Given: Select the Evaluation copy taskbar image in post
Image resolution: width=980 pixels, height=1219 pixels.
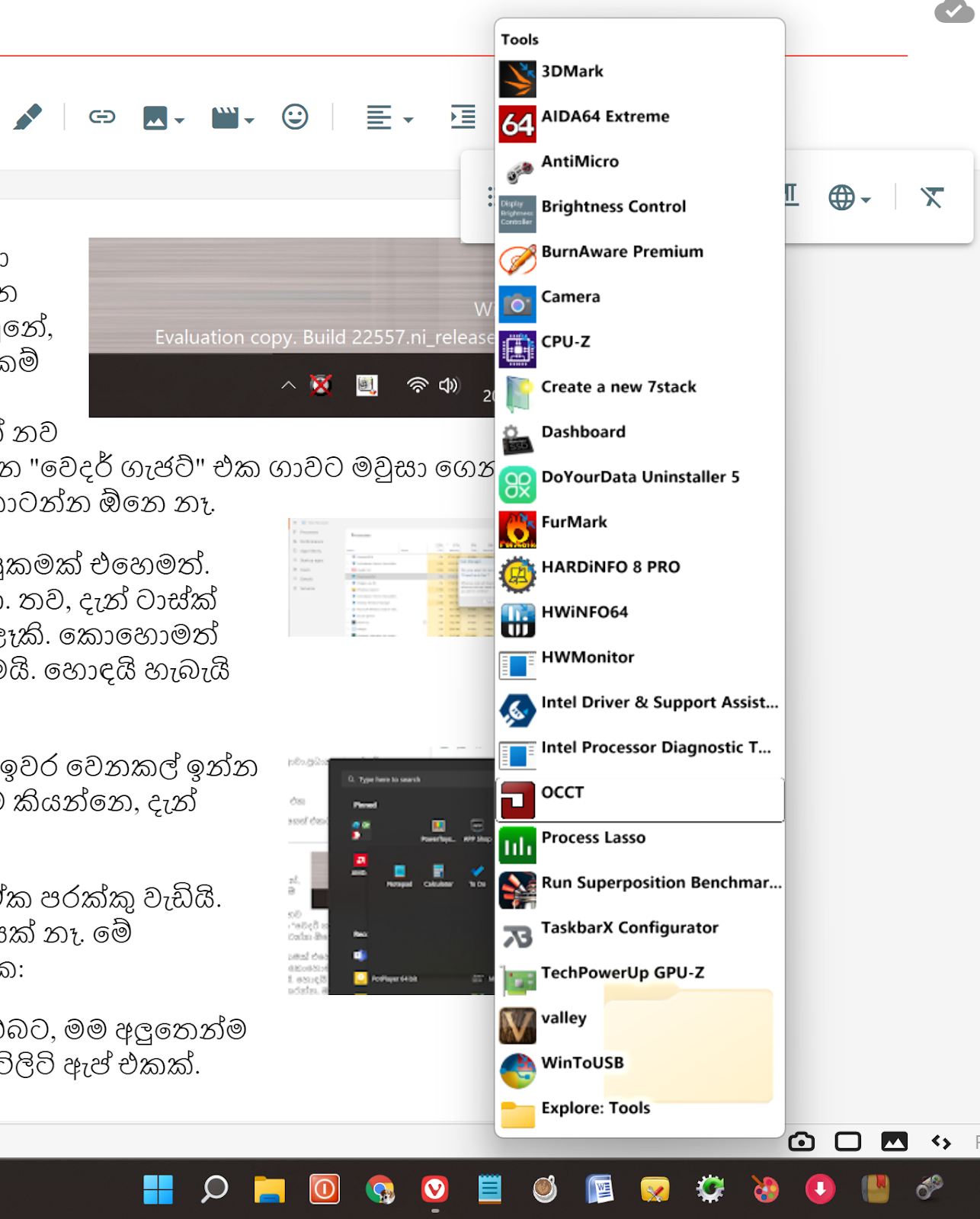Looking at the screenshot, I should (292, 328).
